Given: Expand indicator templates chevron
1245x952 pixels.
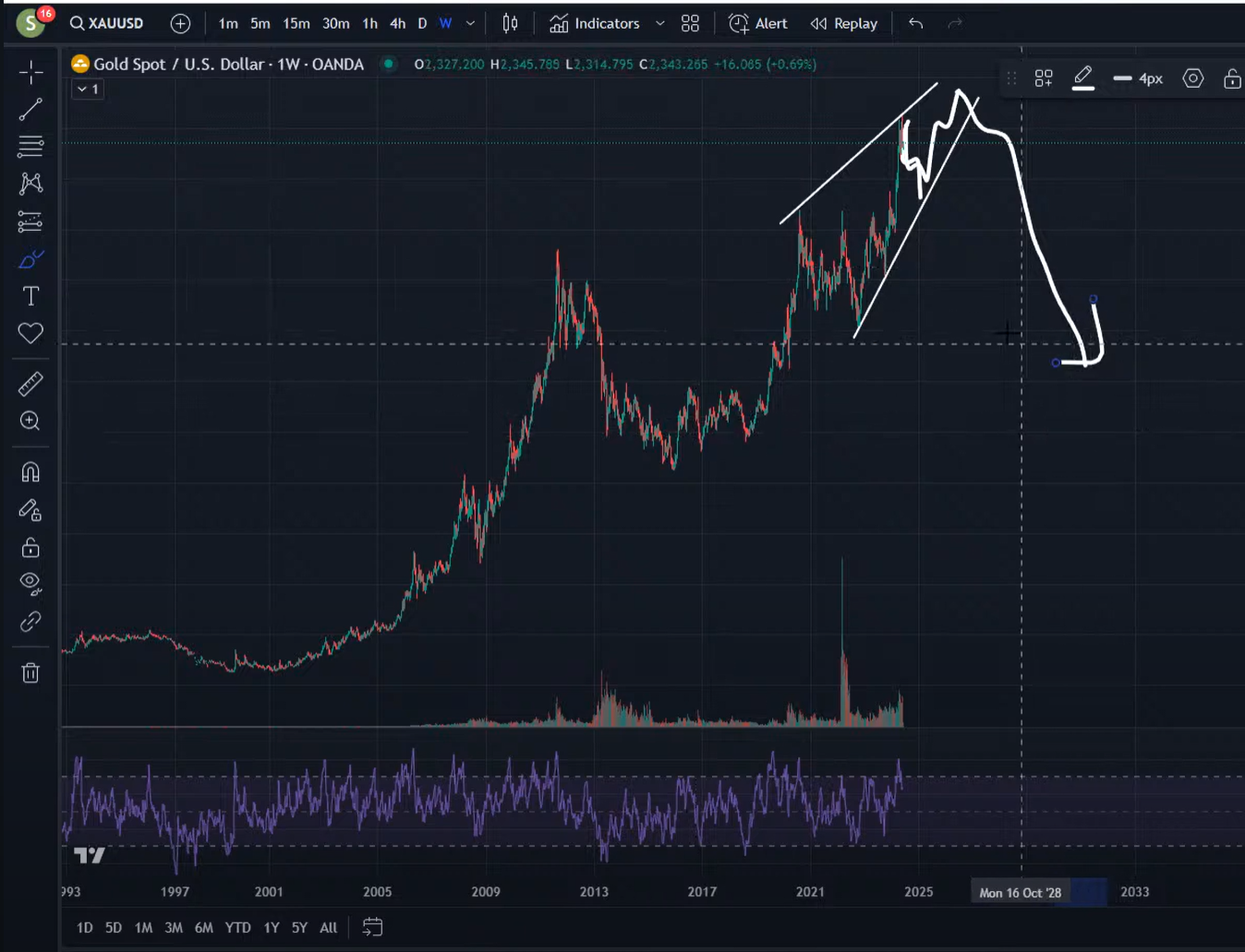Looking at the screenshot, I should (x=659, y=24).
